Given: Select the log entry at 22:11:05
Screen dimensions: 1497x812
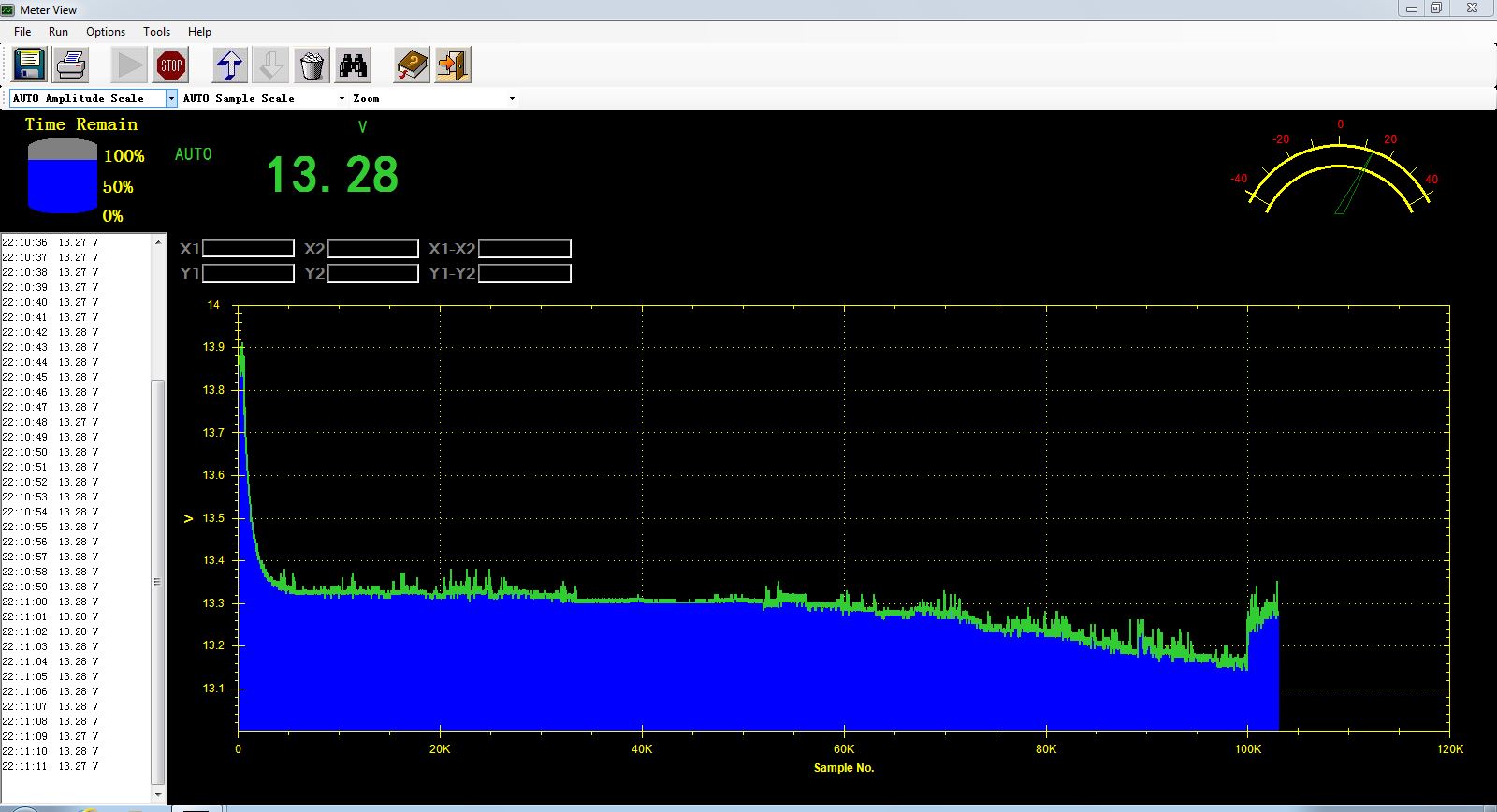Looking at the screenshot, I should [x=51, y=676].
